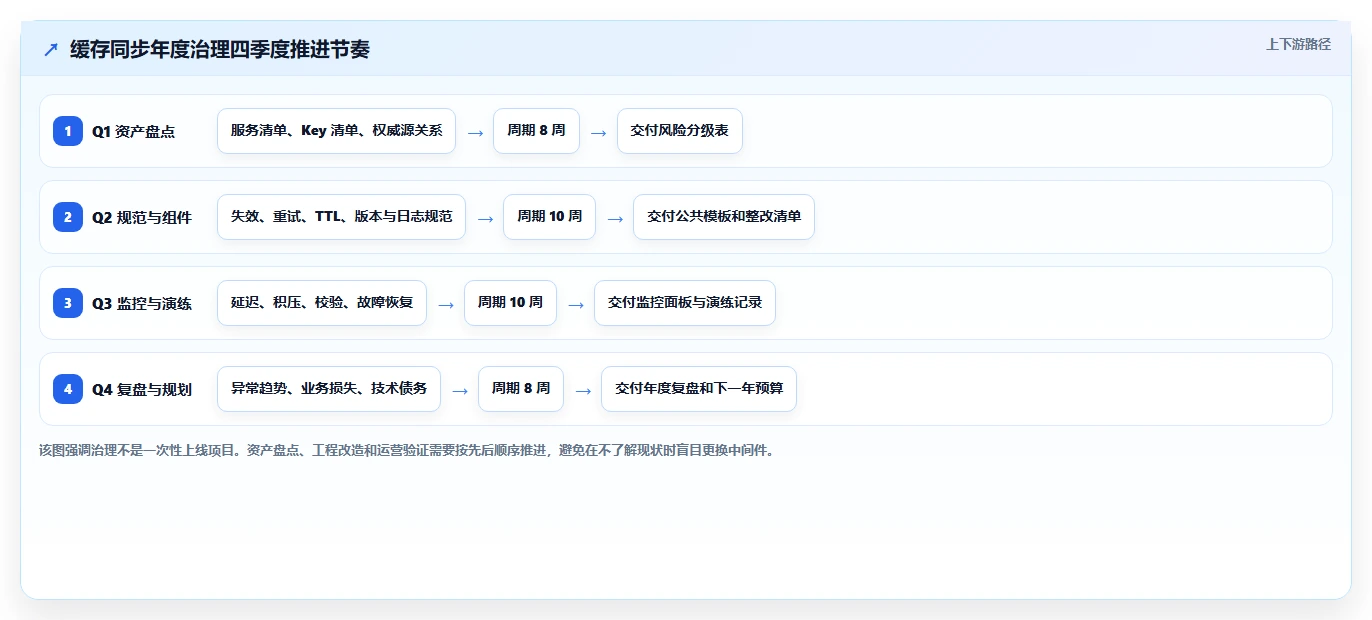The width and height of the screenshot is (1372, 620).
Task: Select the 失效、重试、TTL、版本与日志规范 box
Action: point(341,217)
